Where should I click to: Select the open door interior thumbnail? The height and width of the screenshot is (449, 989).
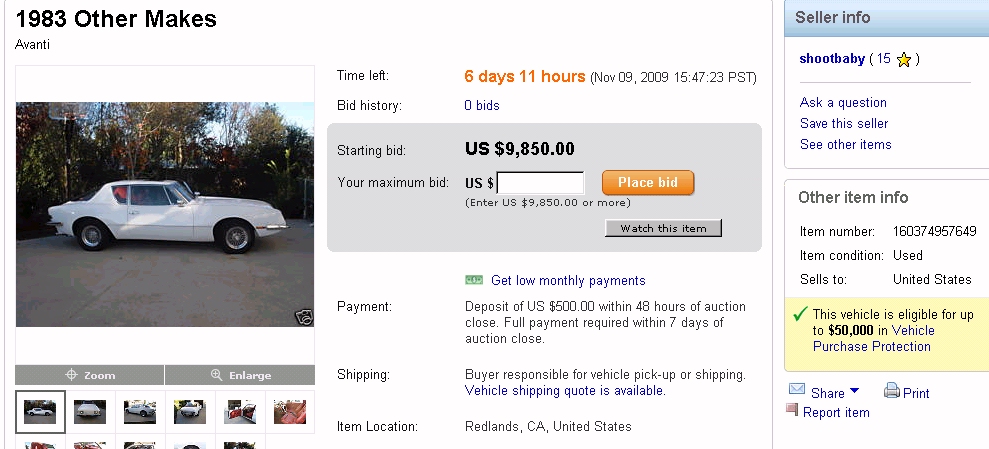[240, 411]
